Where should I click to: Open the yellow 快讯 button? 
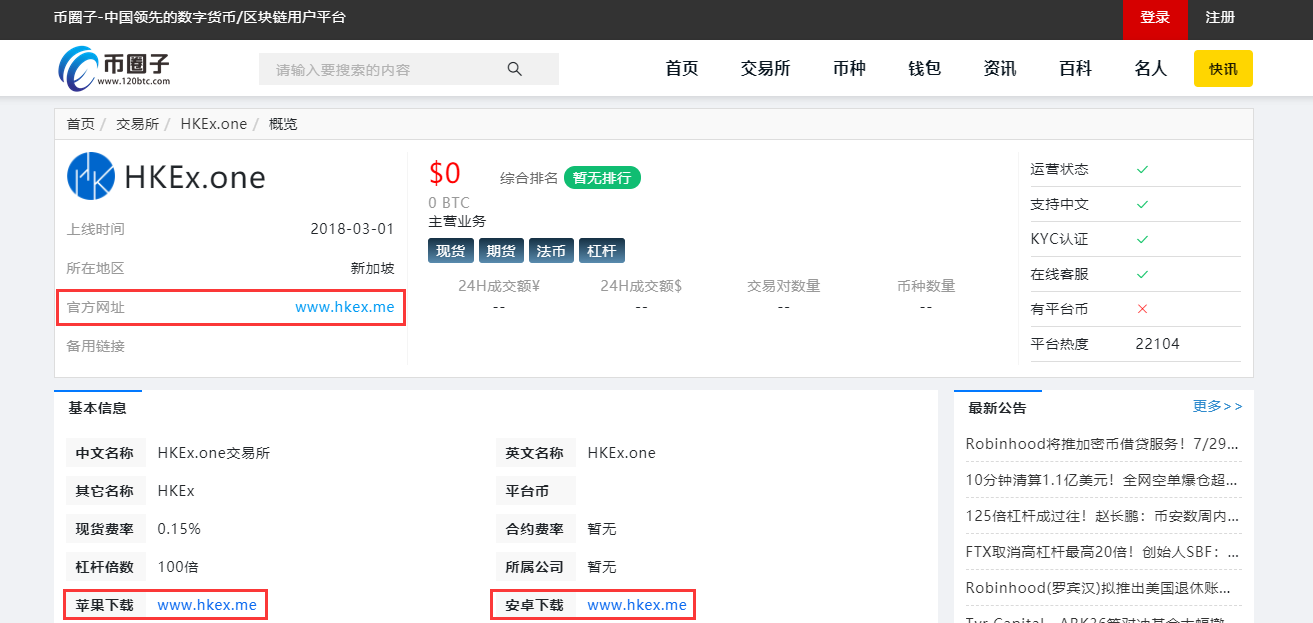click(1223, 69)
